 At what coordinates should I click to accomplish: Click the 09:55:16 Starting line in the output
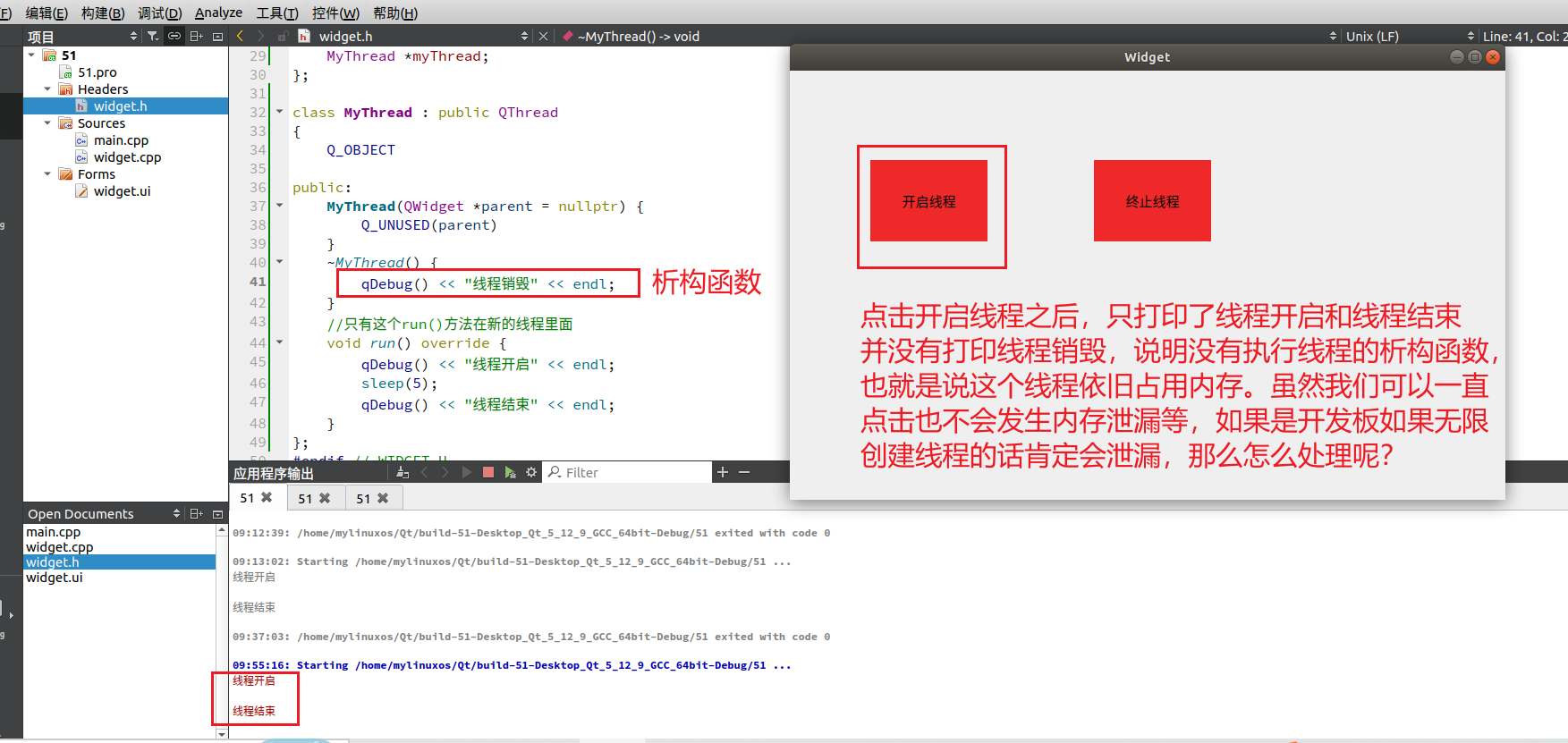click(512, 665)
